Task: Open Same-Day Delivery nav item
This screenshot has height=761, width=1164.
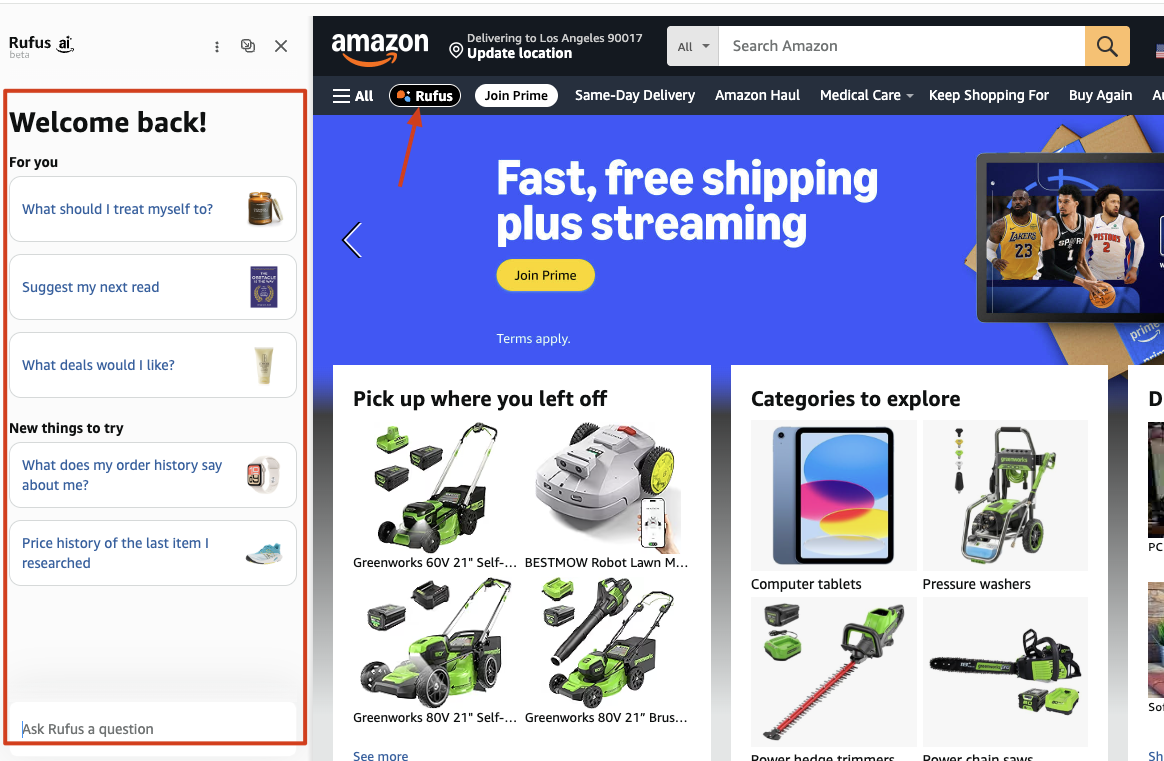Action: 635,96
